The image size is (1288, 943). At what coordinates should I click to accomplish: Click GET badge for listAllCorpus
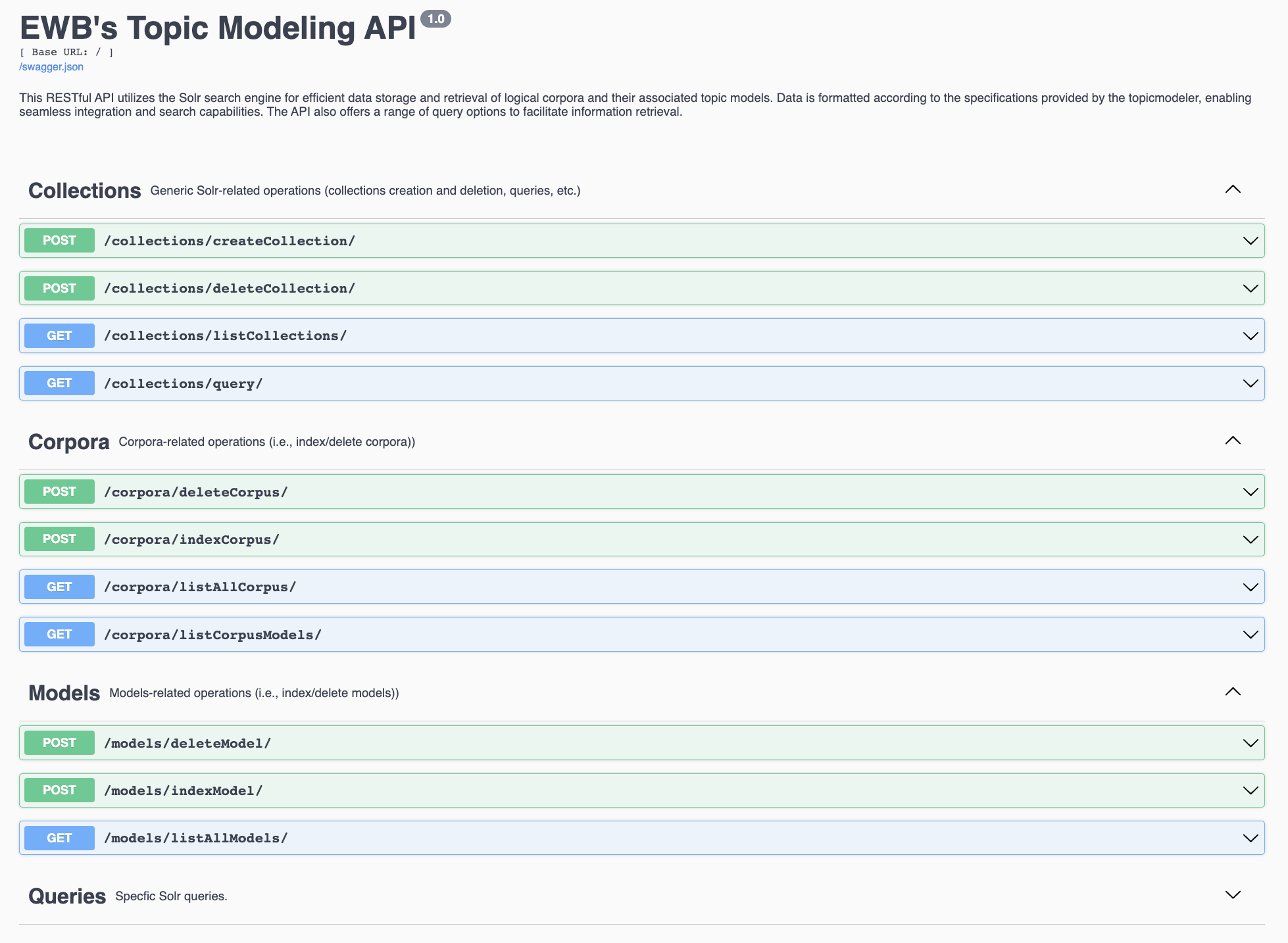point(59,587)
